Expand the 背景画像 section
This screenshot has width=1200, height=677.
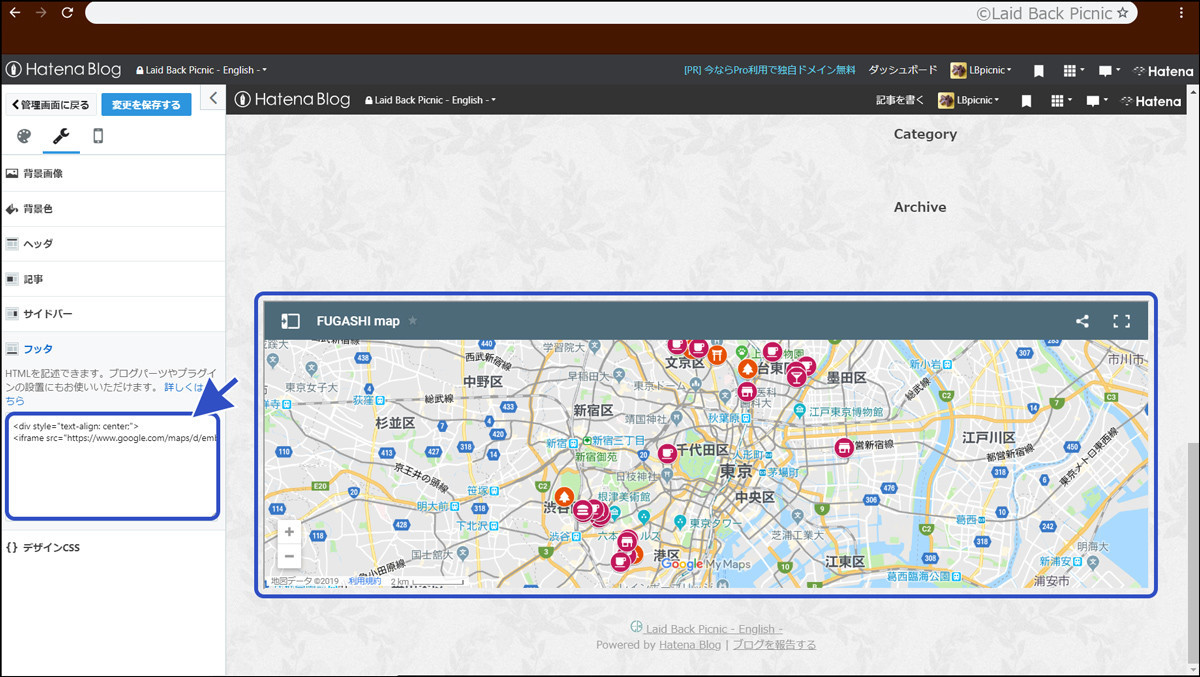coord(112,173)
